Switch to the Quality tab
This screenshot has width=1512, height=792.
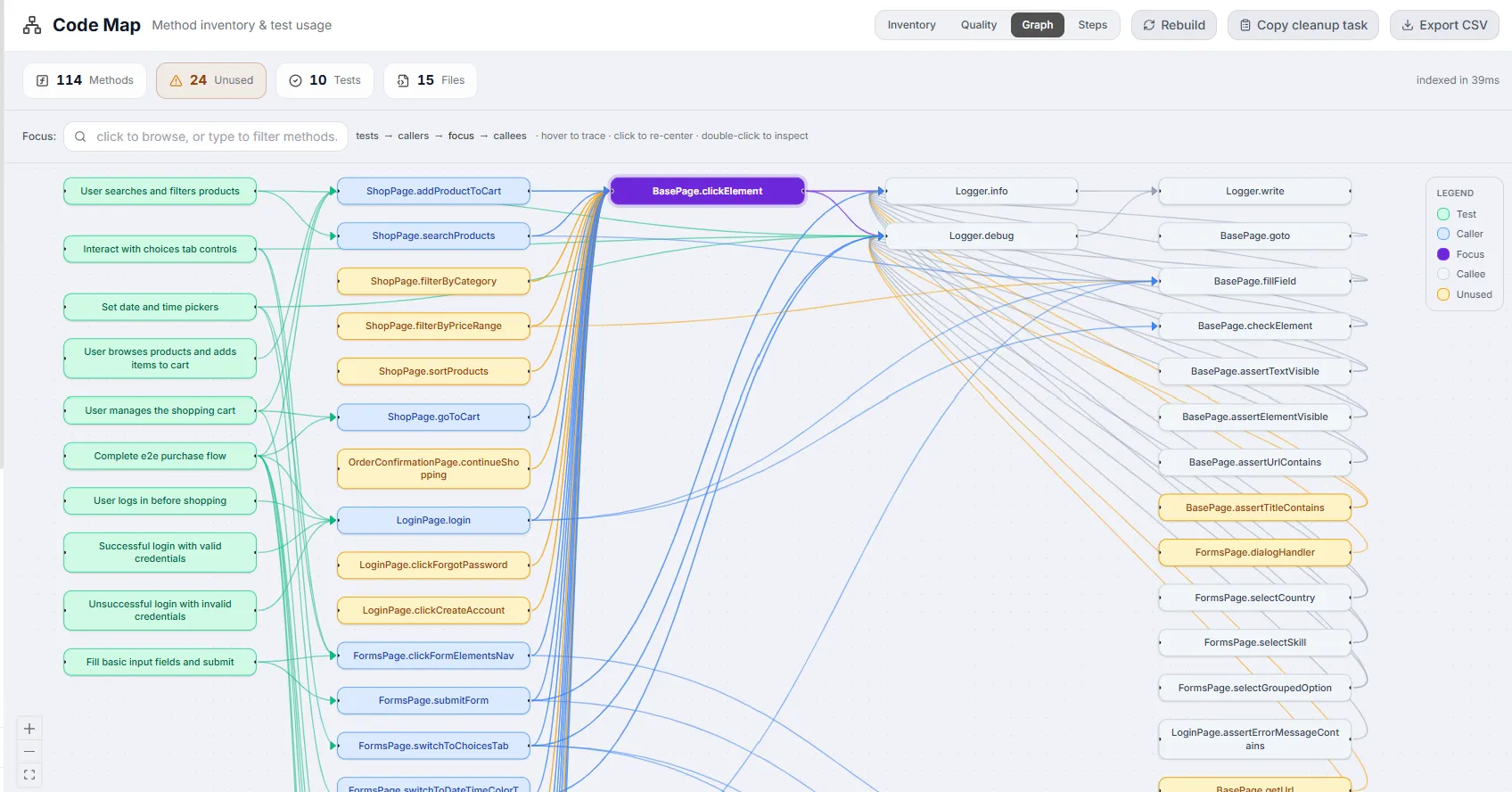979,25
